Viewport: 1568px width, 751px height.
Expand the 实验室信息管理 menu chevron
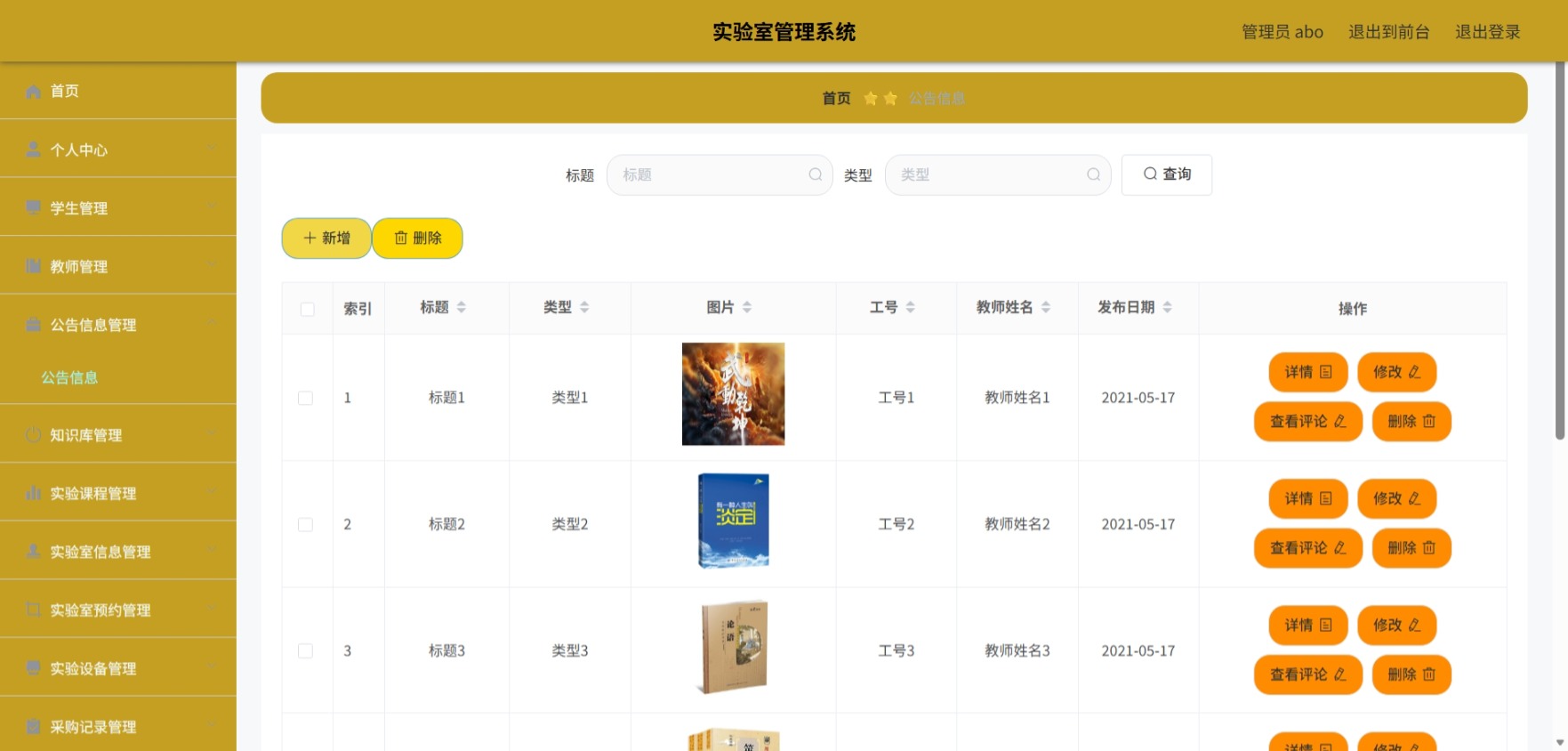[x=211, y=550]
